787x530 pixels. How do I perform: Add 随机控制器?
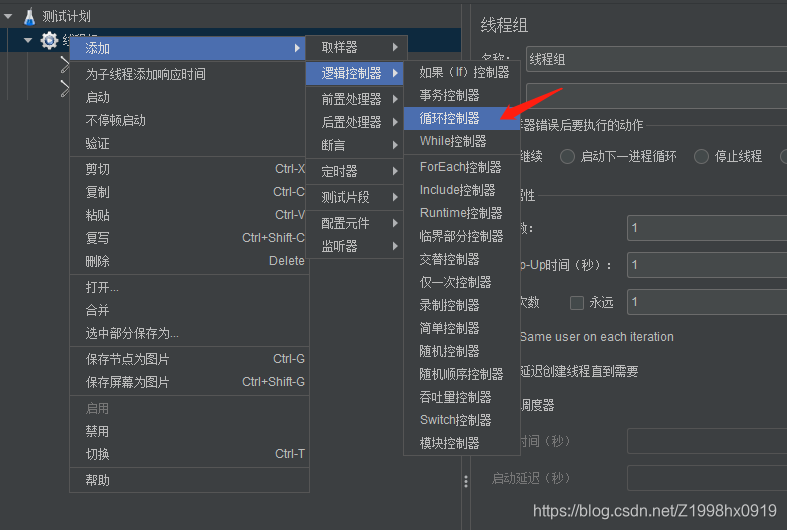[462, 351]
